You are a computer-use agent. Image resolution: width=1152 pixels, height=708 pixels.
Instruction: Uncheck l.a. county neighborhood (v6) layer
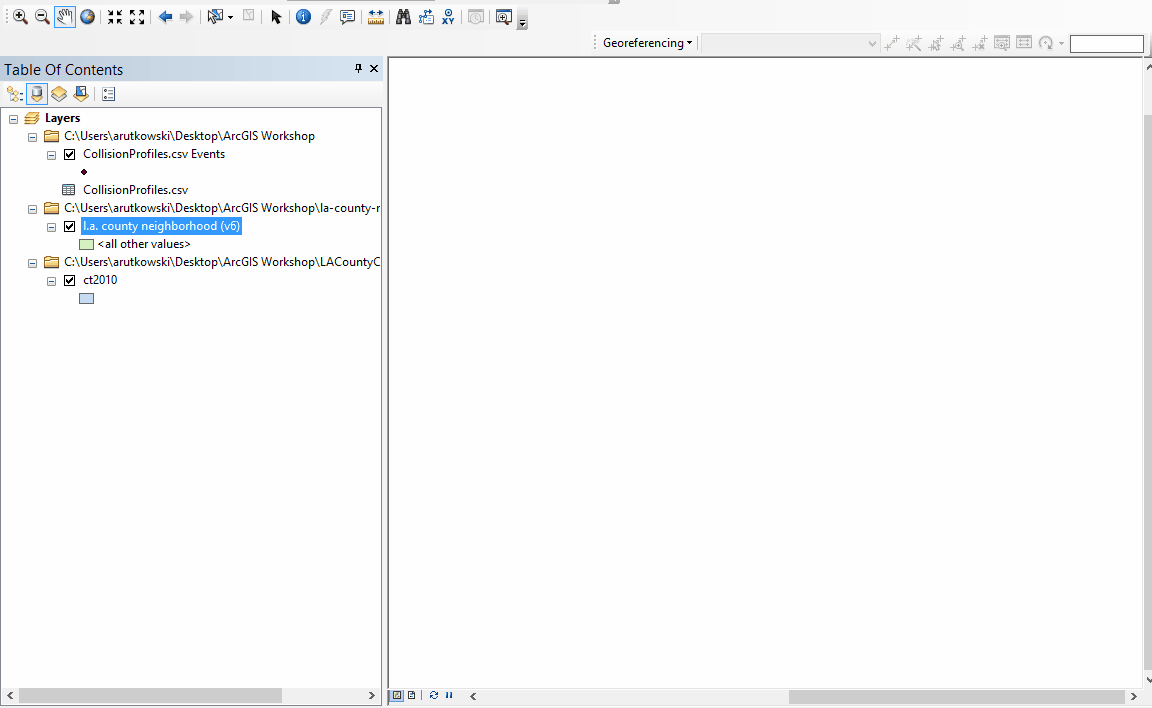70,226
